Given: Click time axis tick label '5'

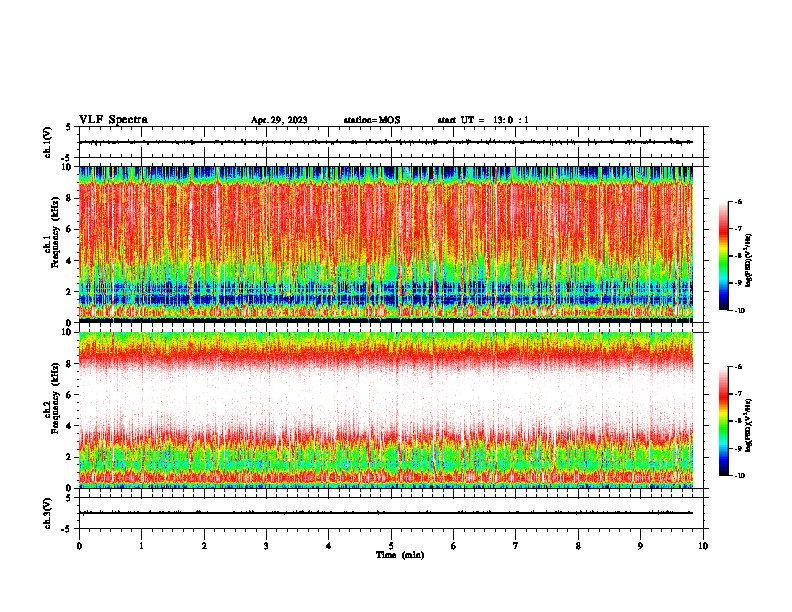Looking at the screenshot, I should 391,546.
